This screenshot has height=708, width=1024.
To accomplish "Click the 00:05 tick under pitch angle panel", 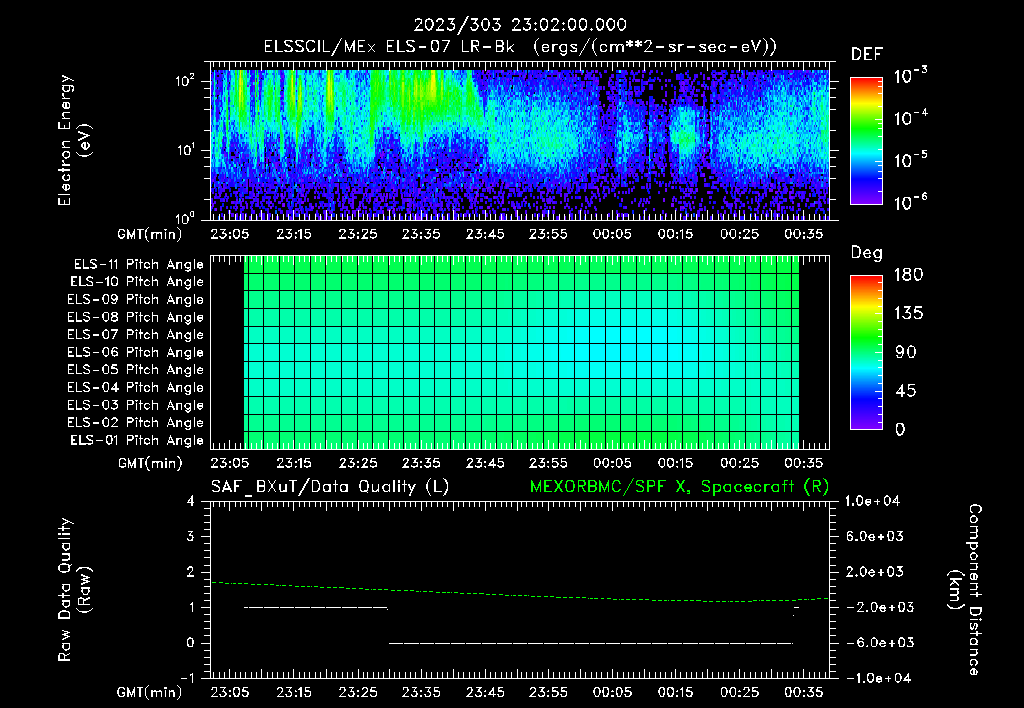I will [612, 463].
